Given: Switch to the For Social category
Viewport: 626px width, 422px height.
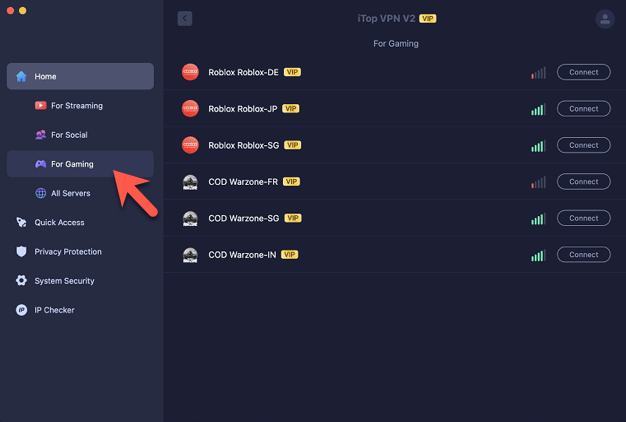Looking at the screenshot, I should 69,135.
